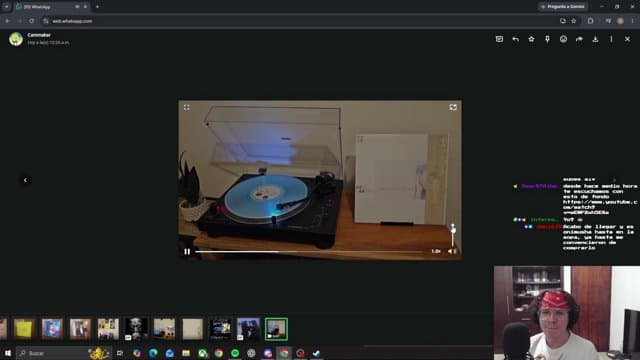Open the message in chat icon
This screenshot has height=360, width=640.
pos(499,39)
